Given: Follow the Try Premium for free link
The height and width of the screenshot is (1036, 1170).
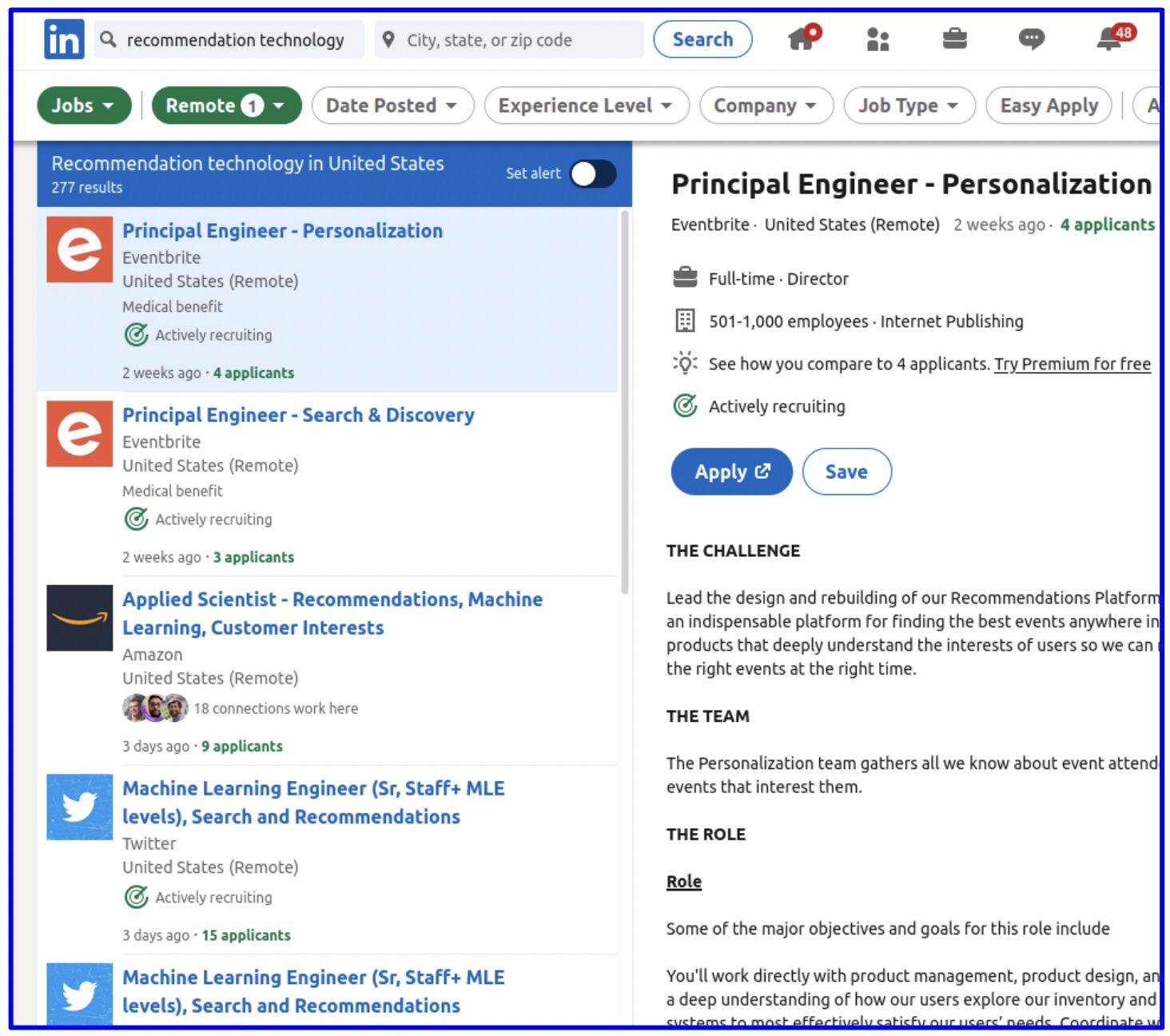Looking at the screenshot, I should pyautogui.click(x=1072, y=364).
